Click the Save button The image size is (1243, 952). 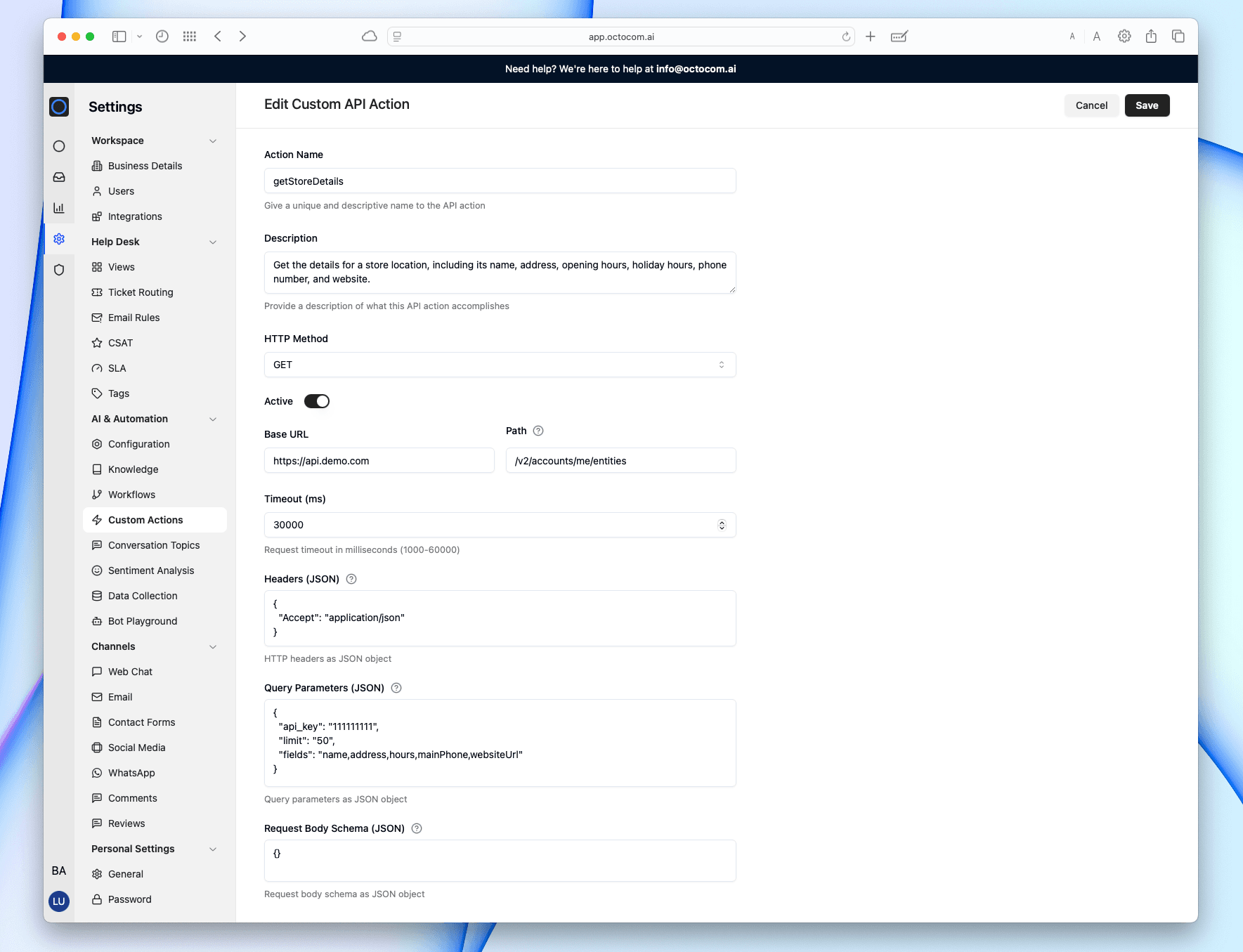[x=1147, y=105]
